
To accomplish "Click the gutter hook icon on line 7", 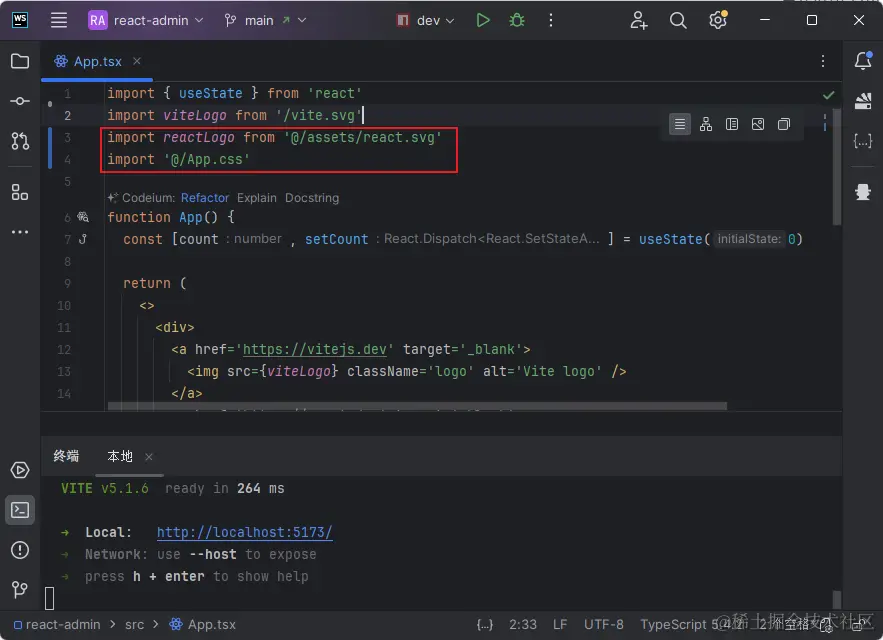I will (83, 239).
